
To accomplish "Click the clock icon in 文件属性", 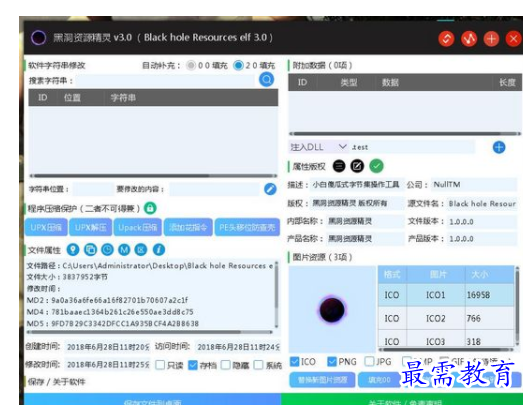I will [107, 250].
